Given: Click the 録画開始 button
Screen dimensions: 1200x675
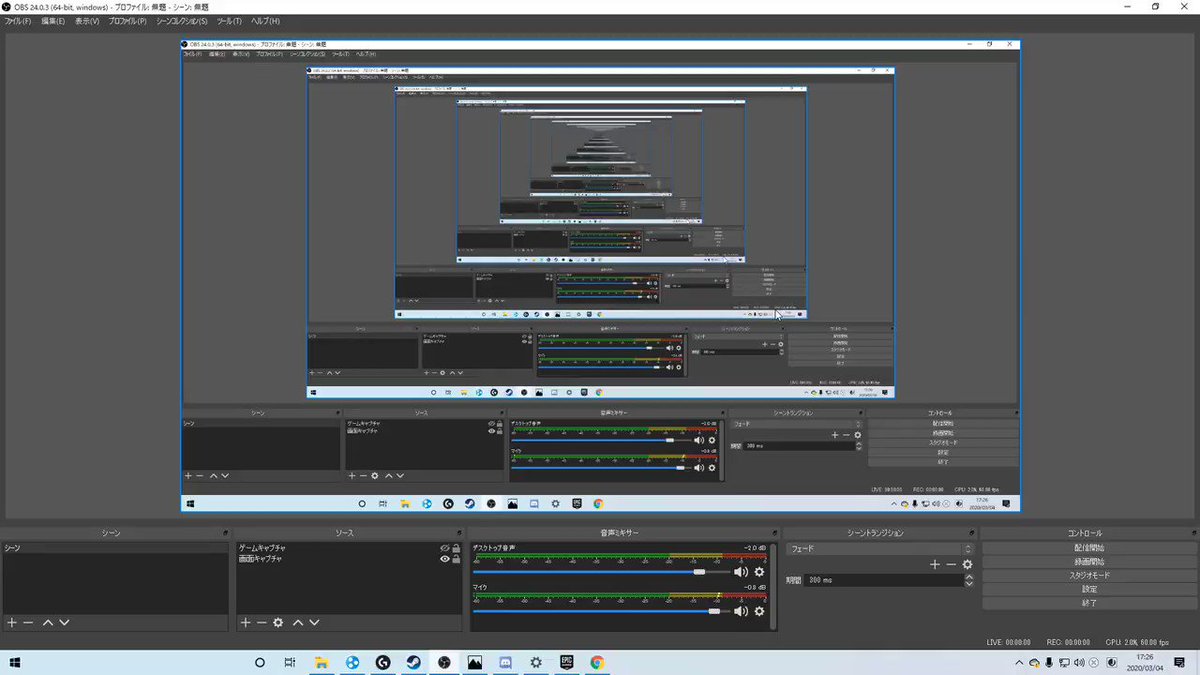Looking at the screenshot, I should click(1089, 562).
